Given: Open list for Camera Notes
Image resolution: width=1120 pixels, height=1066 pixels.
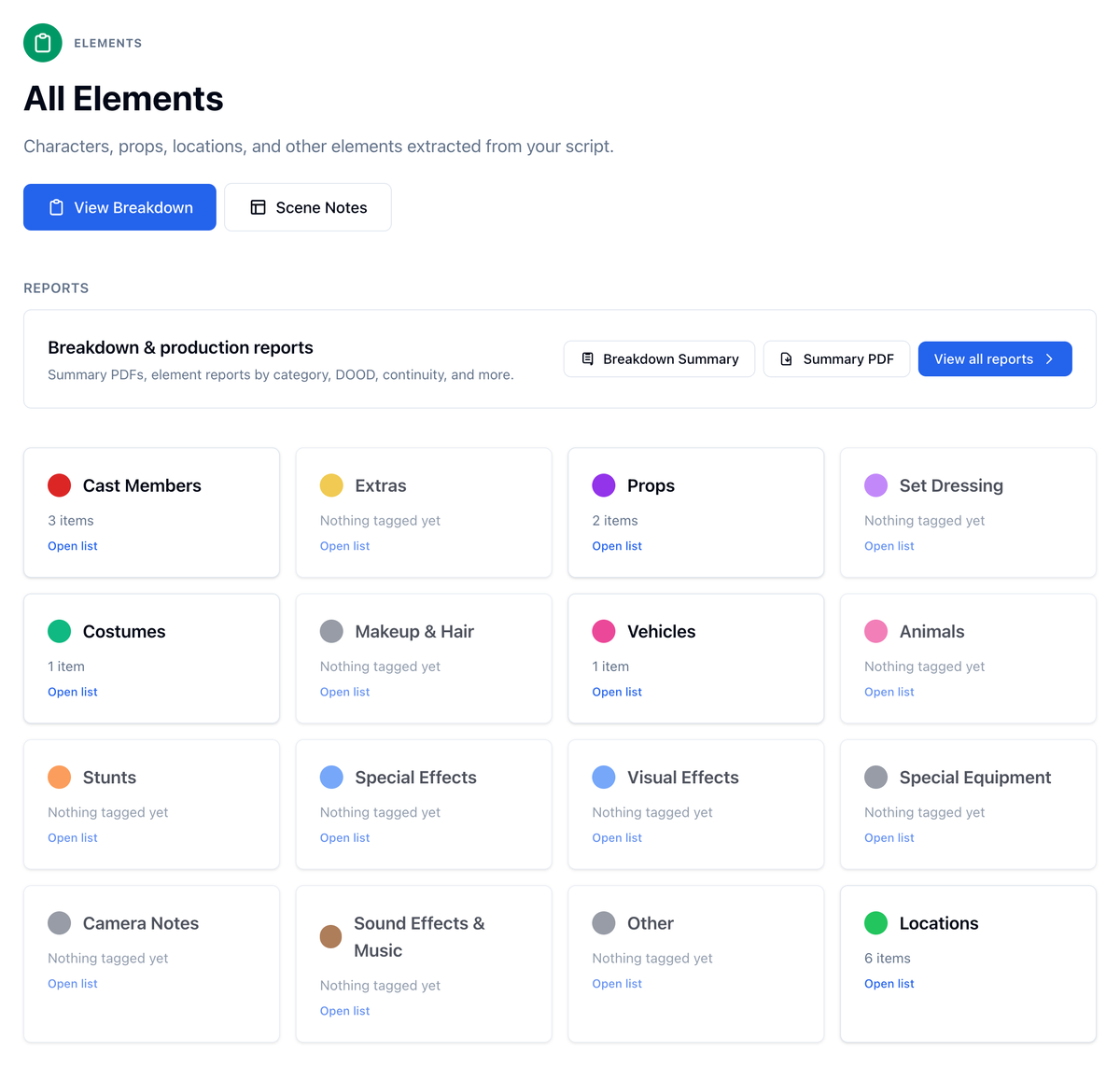Looking at the screenshot, I should (73, 984).
